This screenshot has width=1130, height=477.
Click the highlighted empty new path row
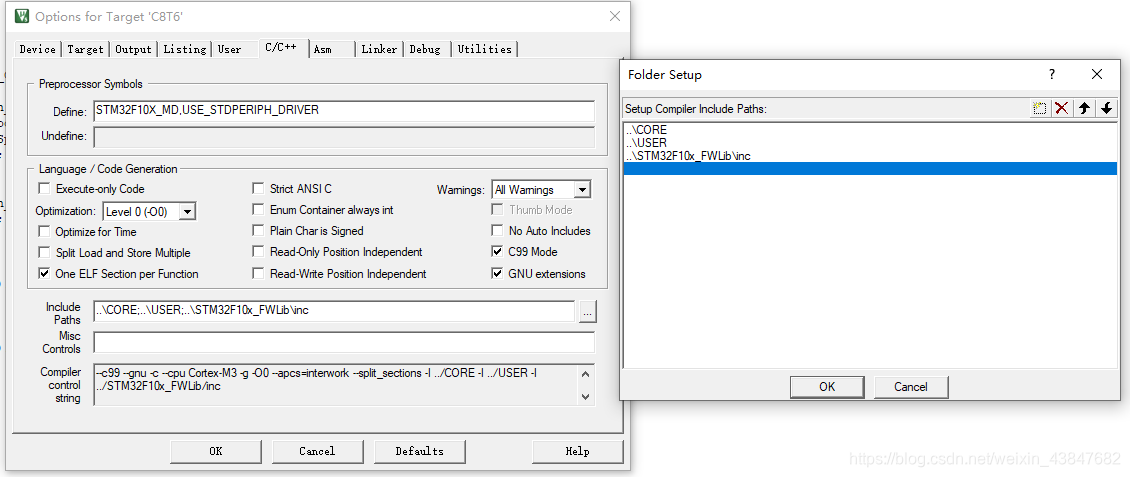tap(871, 169)
